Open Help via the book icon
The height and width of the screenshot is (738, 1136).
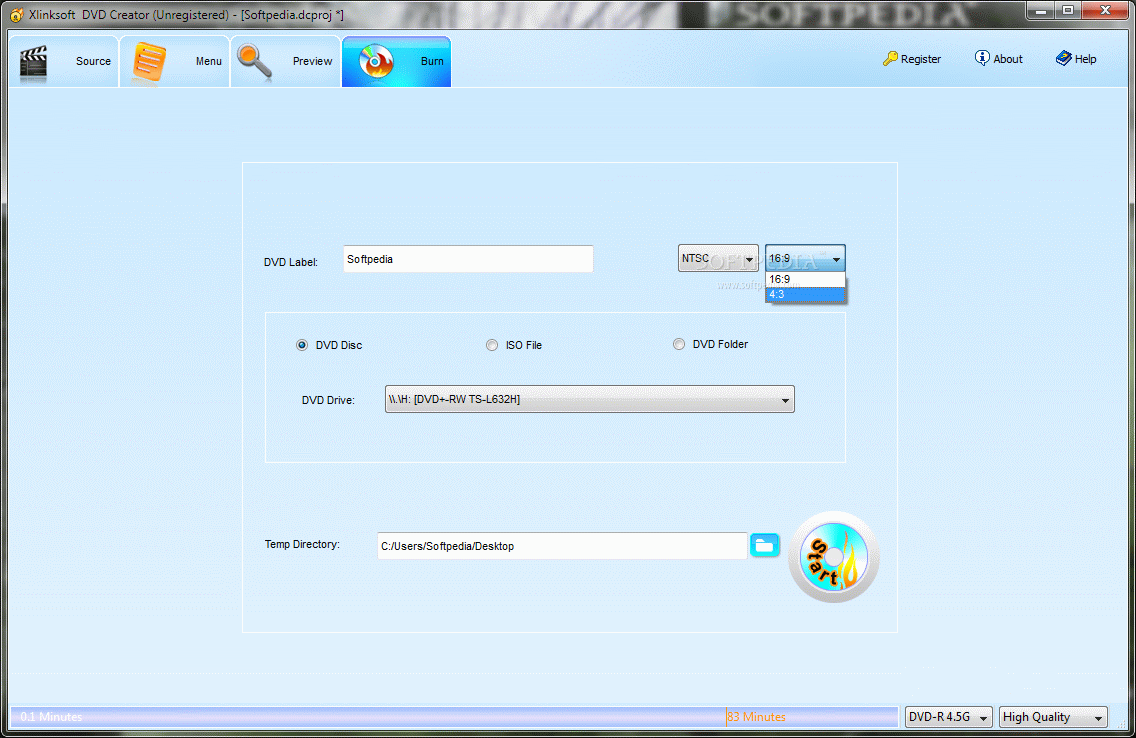[x=1064, y=58]
